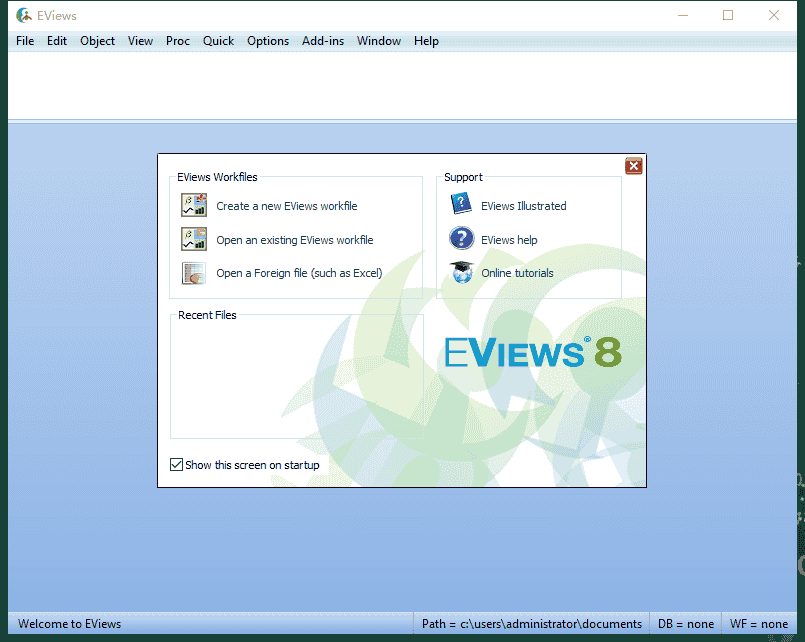Click in the command window area
Screen dimensions: 805x642
[x=400, y=85]
